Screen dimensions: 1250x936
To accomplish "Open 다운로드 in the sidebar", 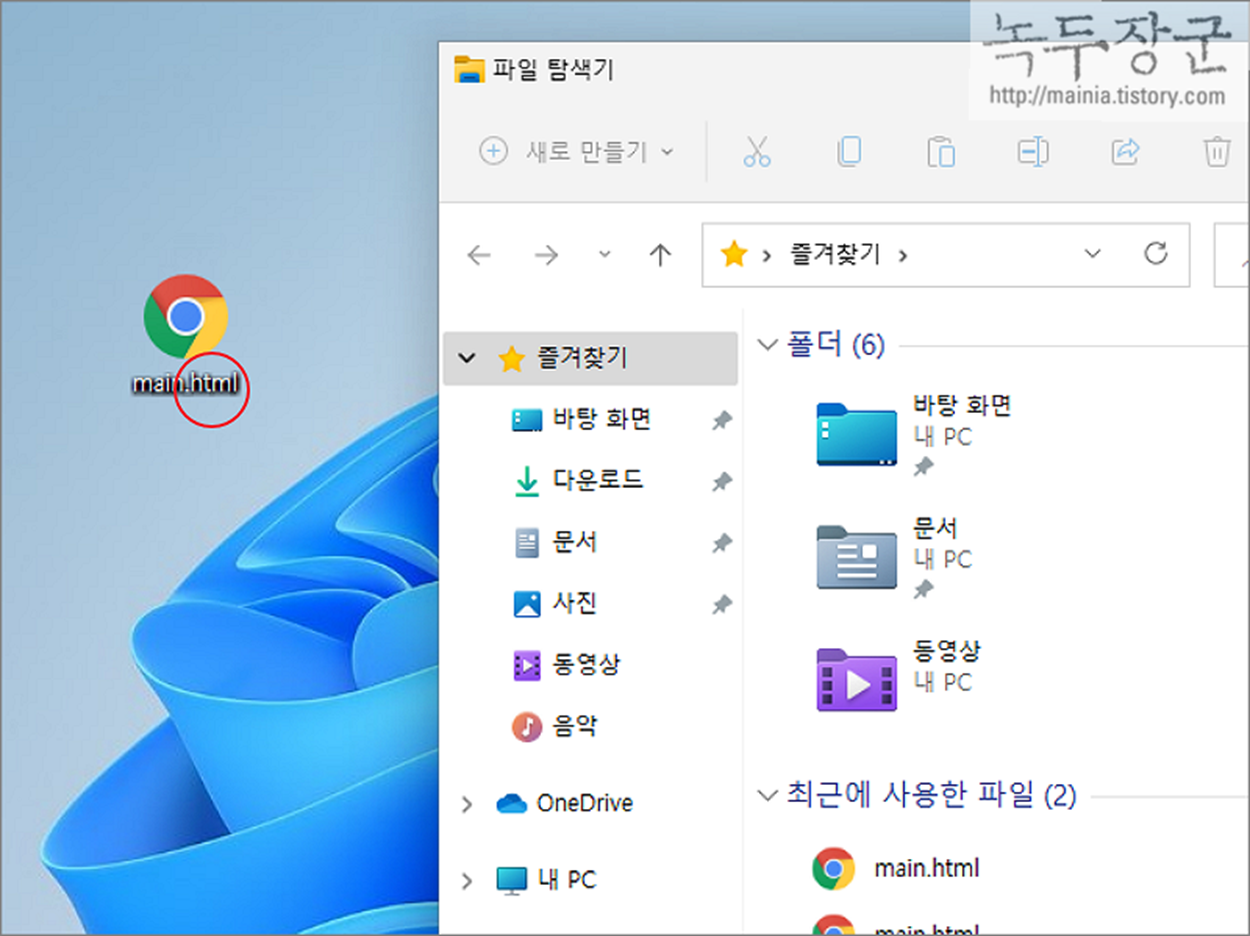I will click(x=598, y=480).
